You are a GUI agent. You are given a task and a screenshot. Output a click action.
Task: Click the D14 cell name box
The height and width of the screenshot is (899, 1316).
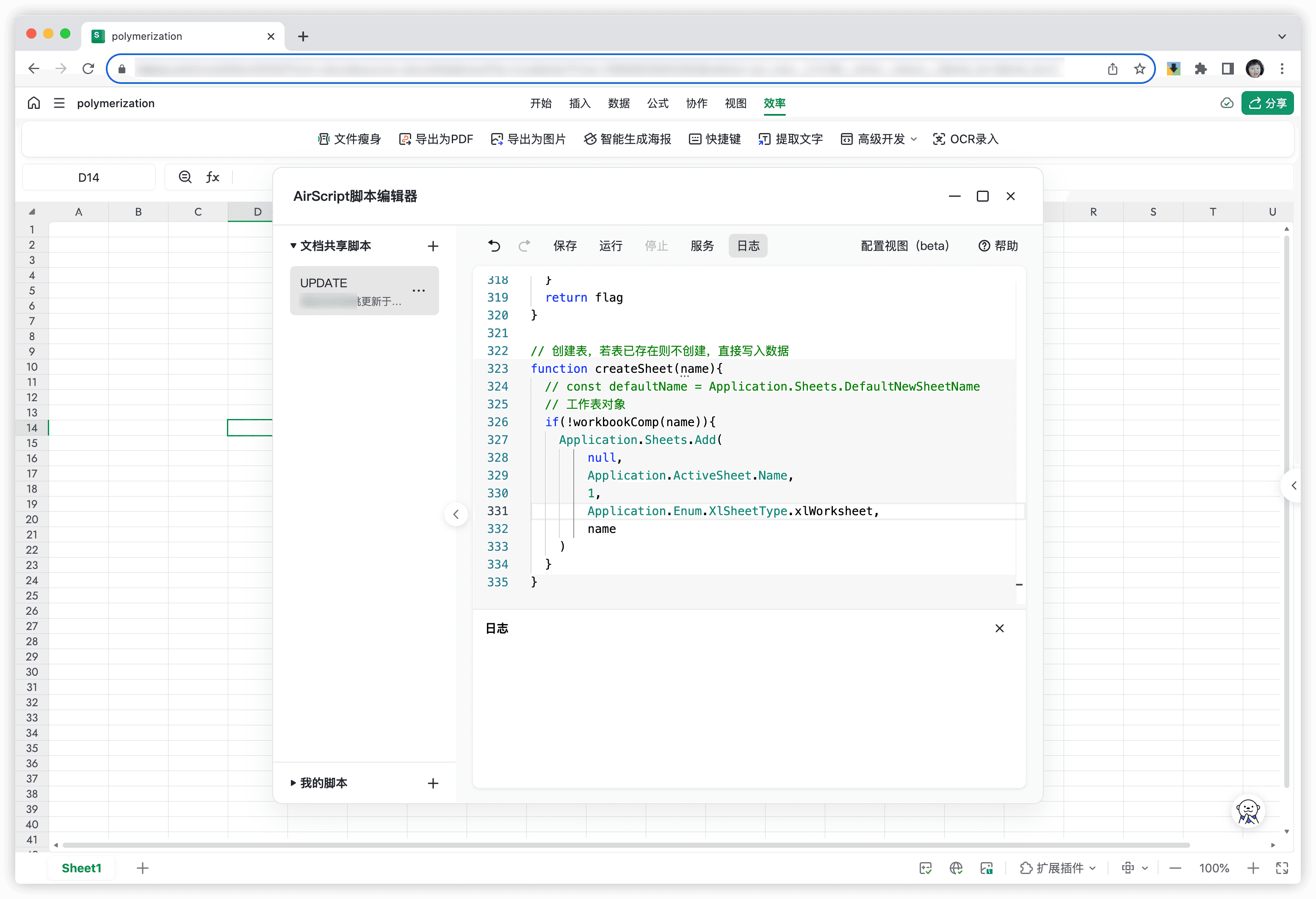coord(88,177)
